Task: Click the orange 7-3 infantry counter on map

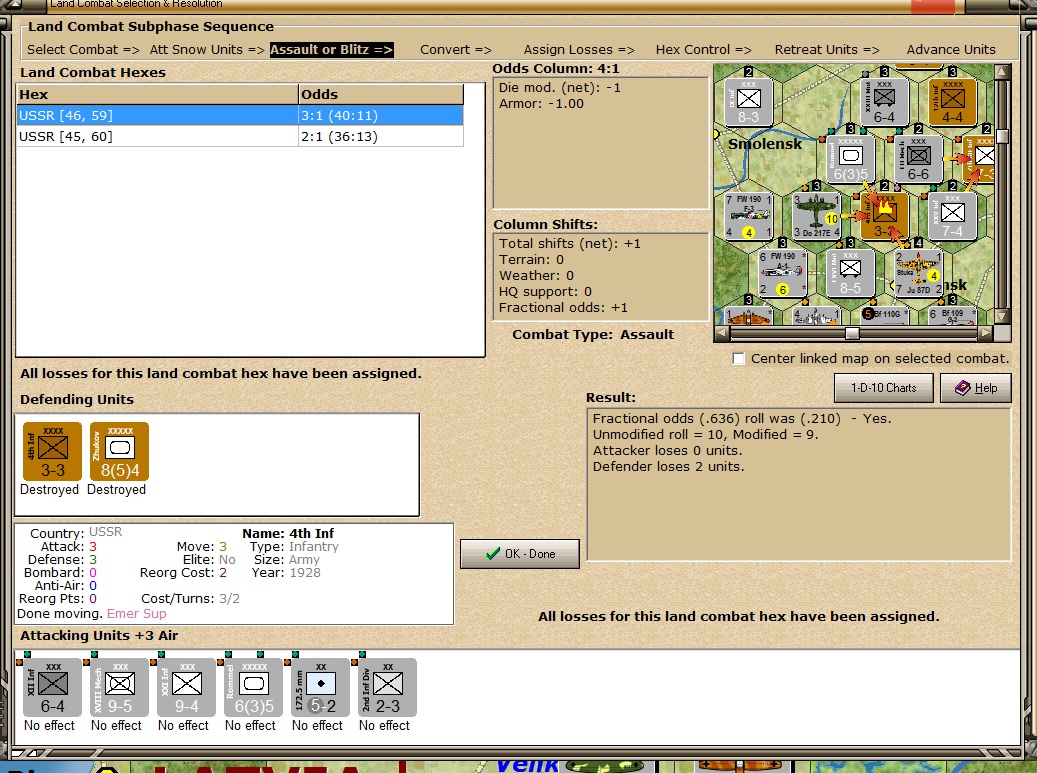Action: click(981, 159)
